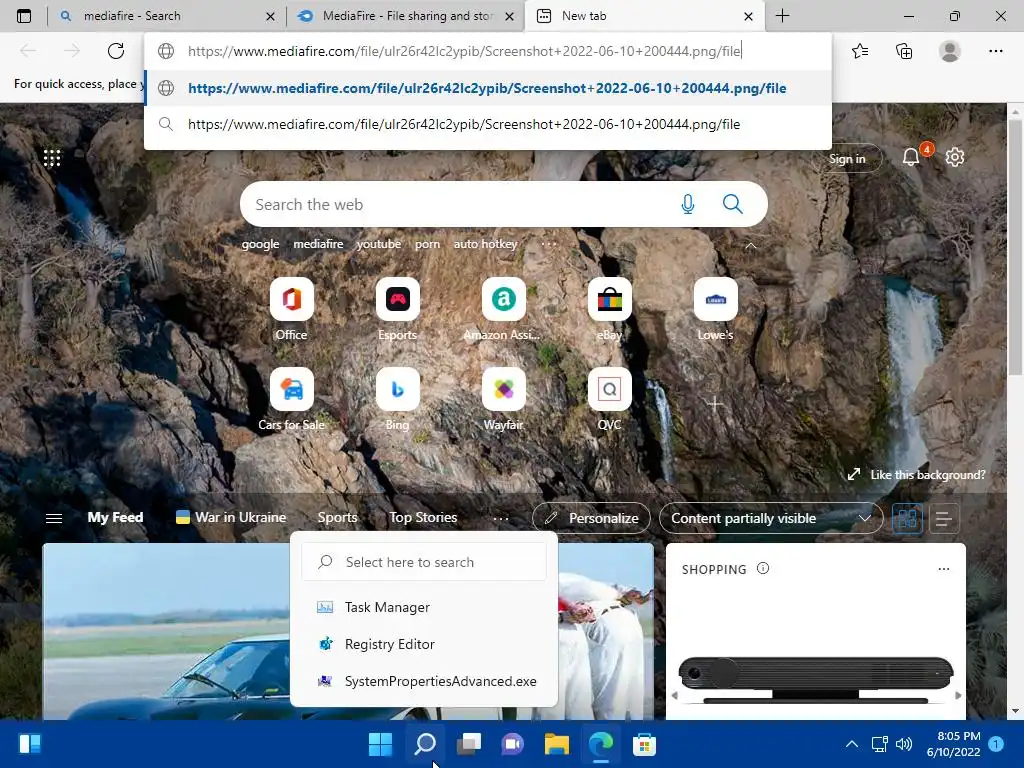
Task: Click the Personalize button
Action: [x=591, y=519]
